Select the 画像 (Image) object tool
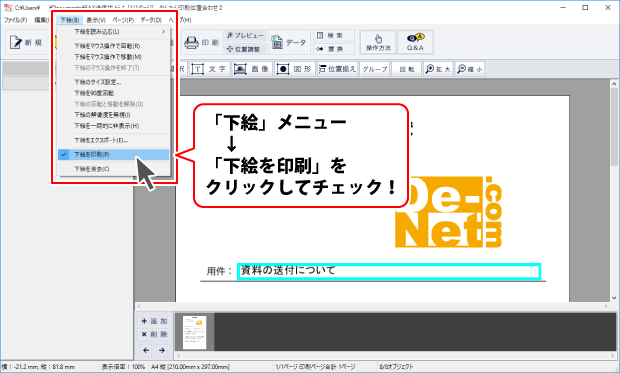The height and width of the screenshot is (373, 620). [251, 69]
